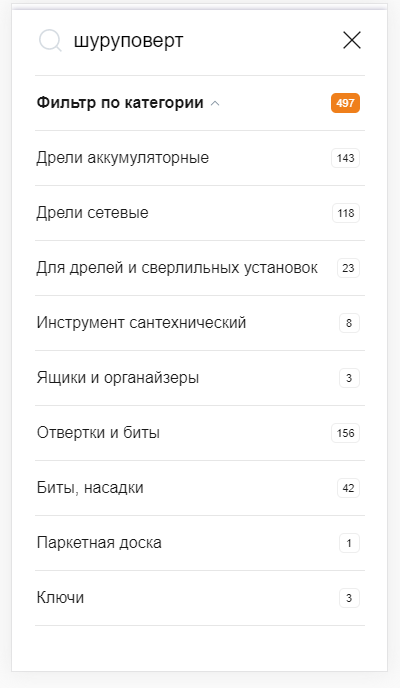
Task: Select Отвертки и биты category
Action: pos(200,433)
